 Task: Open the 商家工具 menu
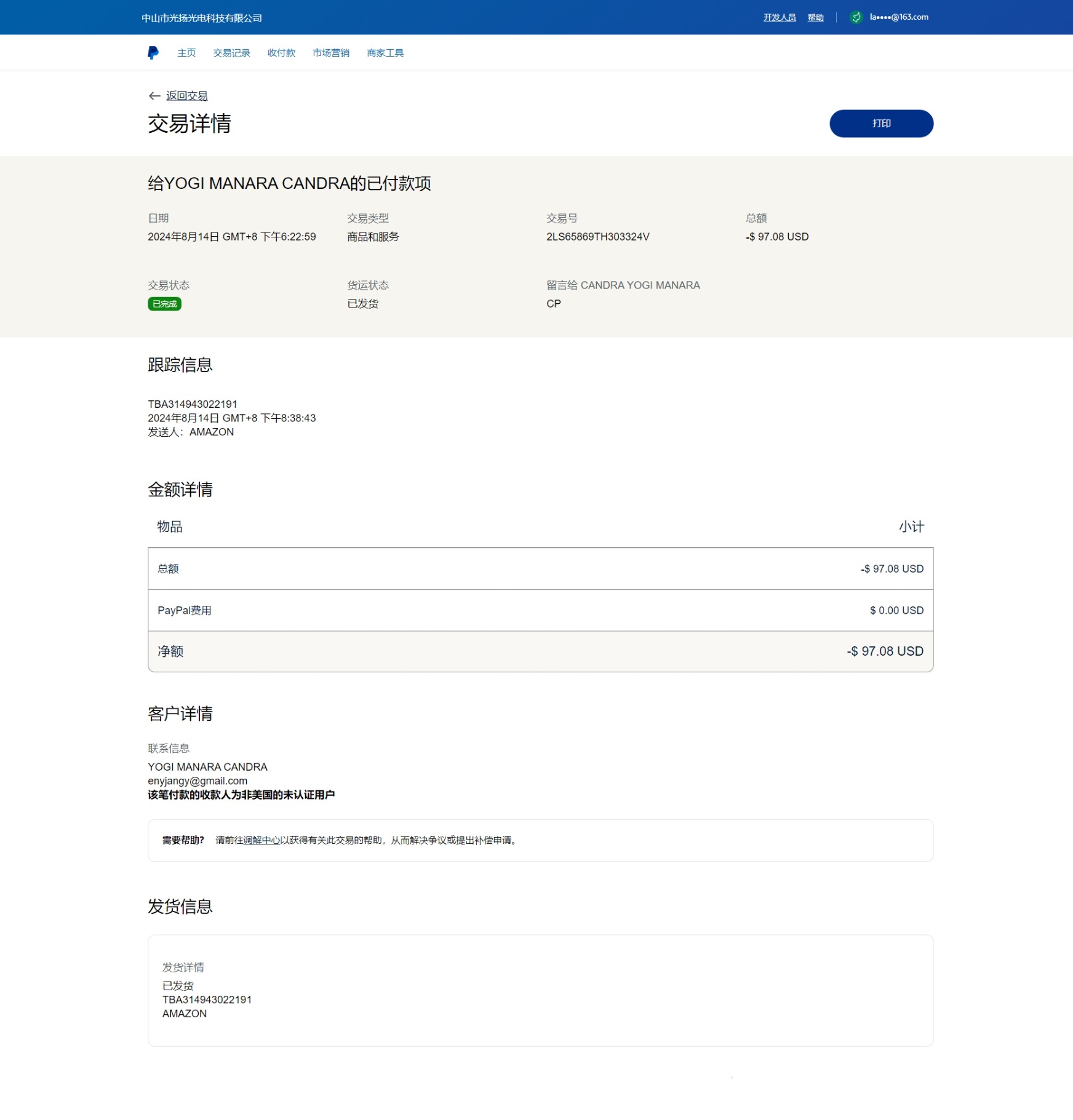[x=385, y=53]
